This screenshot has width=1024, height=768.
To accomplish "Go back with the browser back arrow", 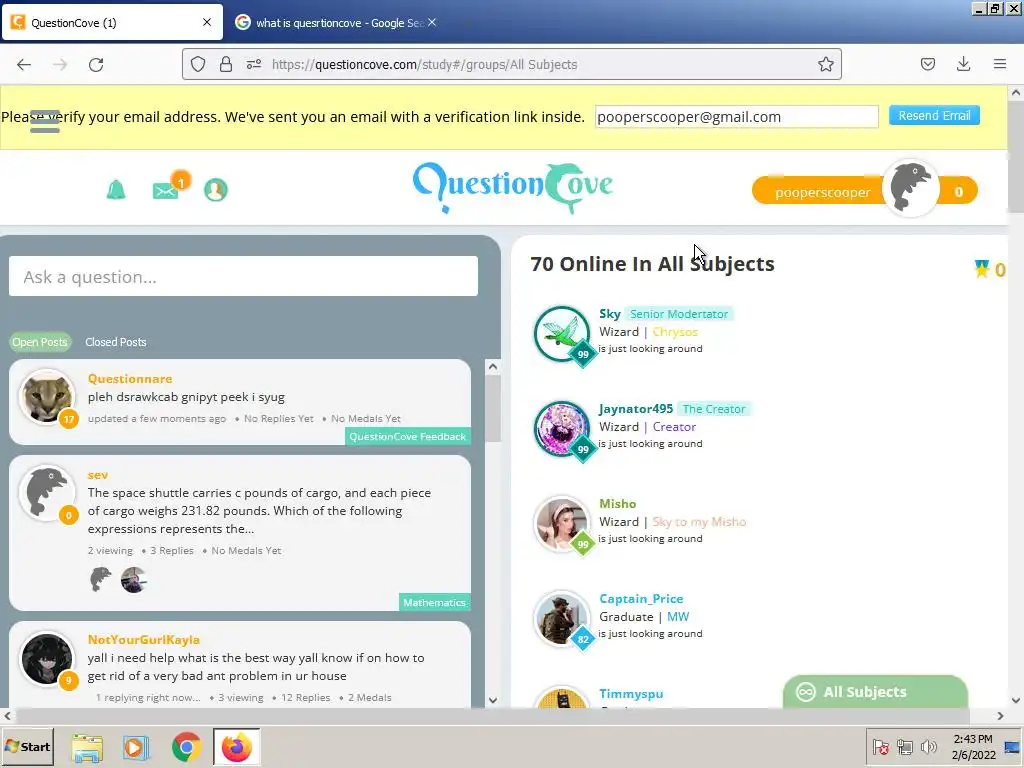I will pos(24,64).
